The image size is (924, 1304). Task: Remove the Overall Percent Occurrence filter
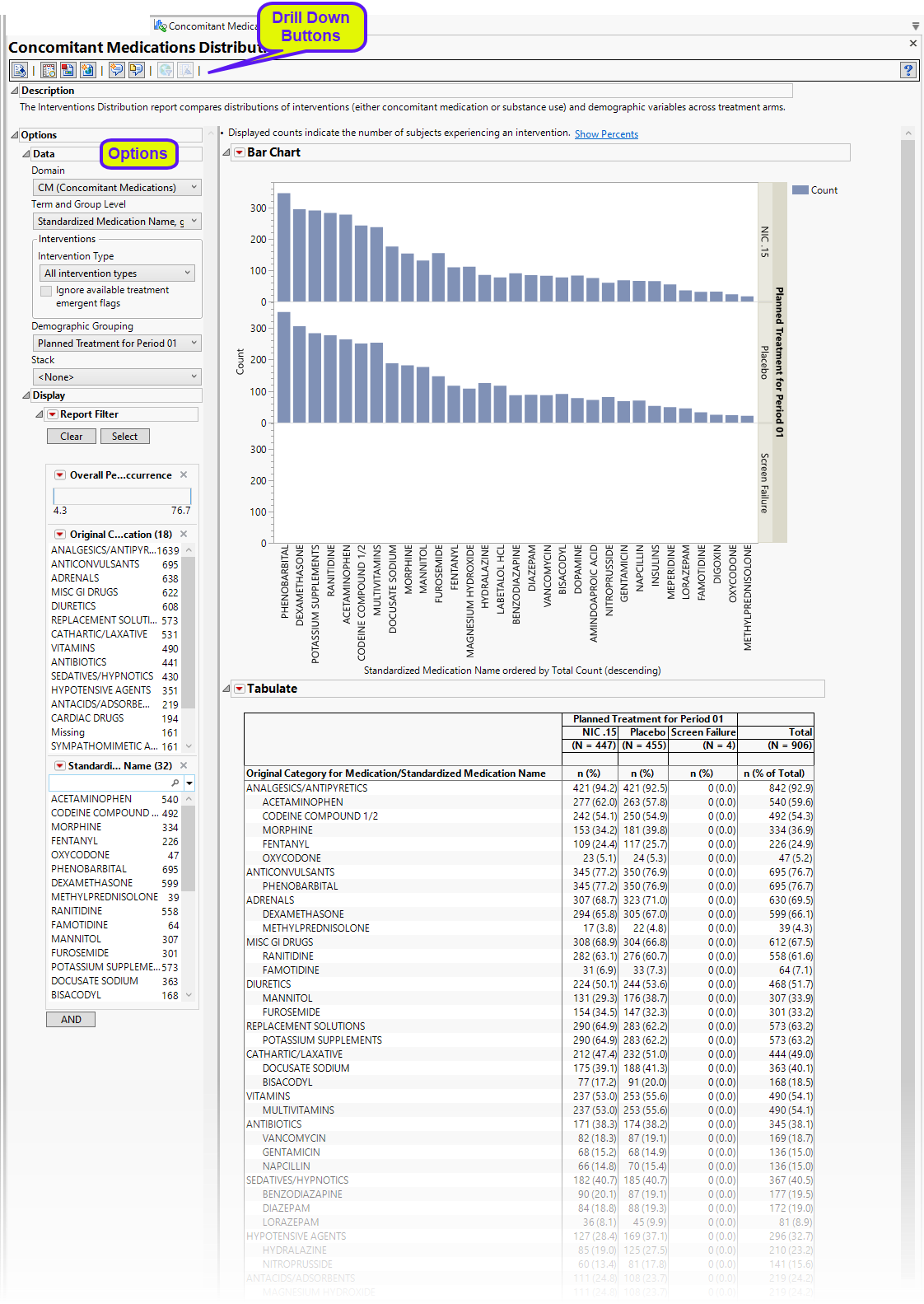coord(184,474)
